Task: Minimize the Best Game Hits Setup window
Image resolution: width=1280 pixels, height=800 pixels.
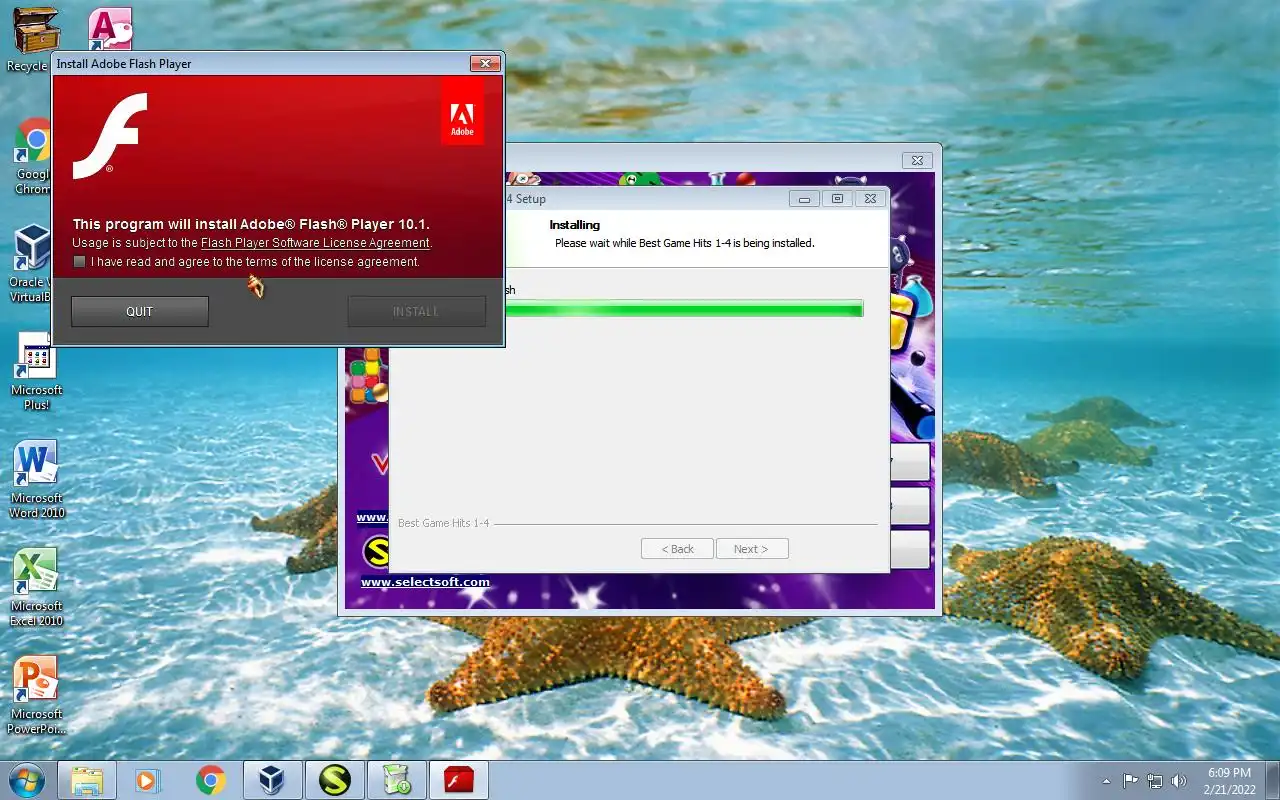Action: (x=804, y=199)
